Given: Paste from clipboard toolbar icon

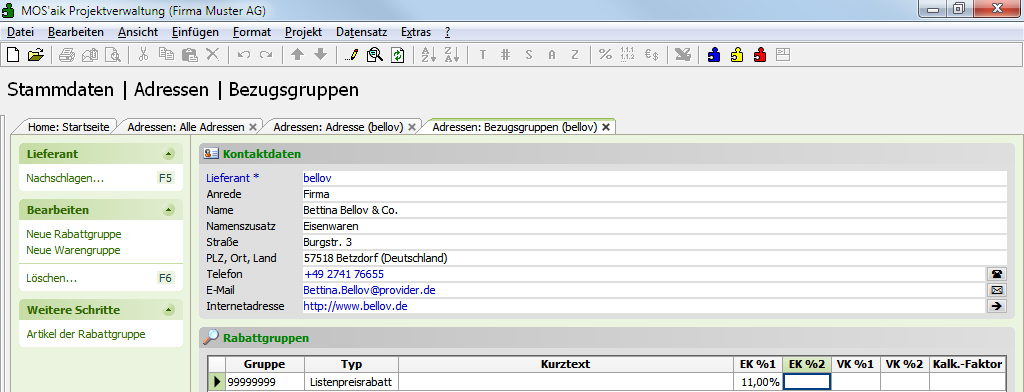Looking at the screenshot, I should point(189,55).
